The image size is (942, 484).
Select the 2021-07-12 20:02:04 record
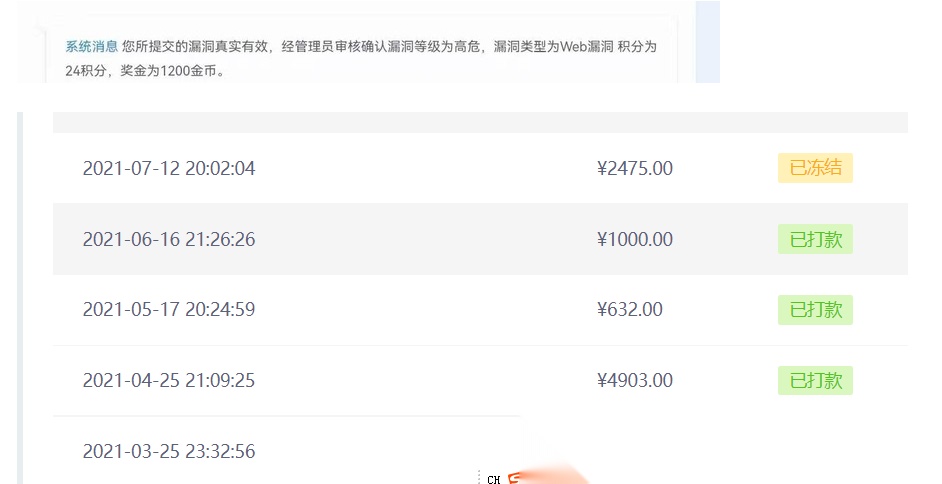(x=480, y=168)
